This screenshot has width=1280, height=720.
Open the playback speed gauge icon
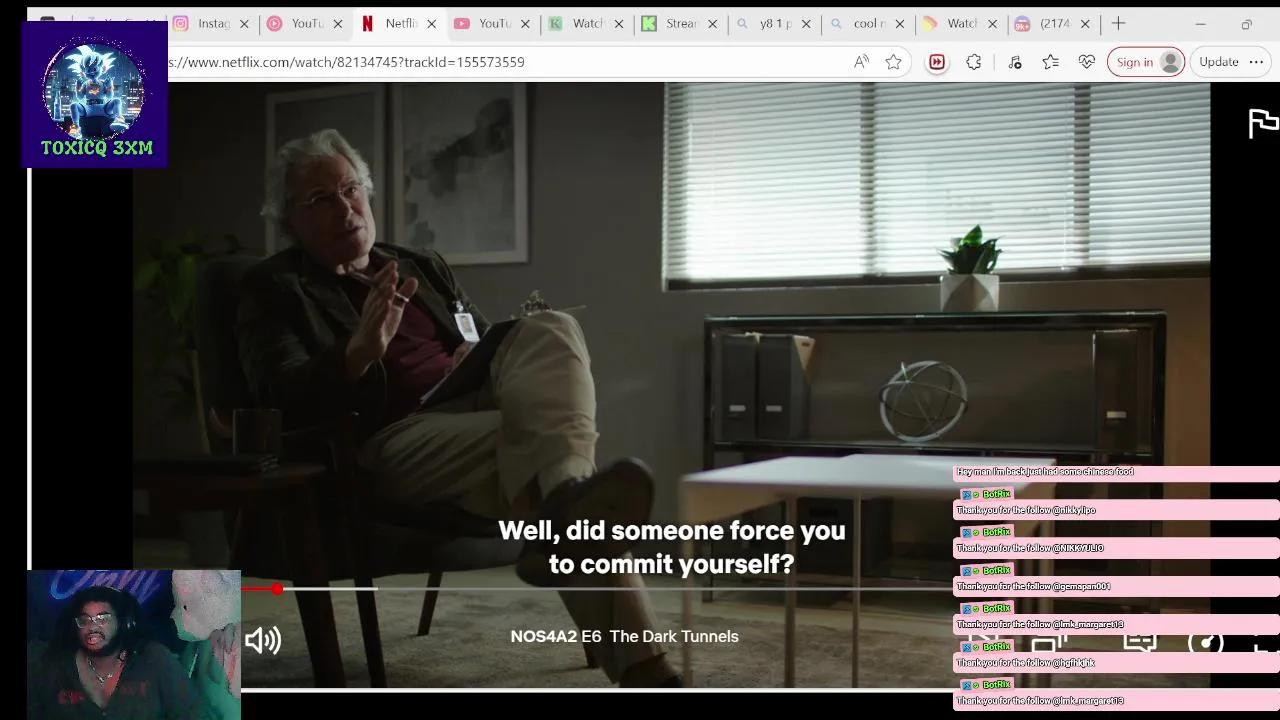pyautogui.click(x=1206, y=642)
